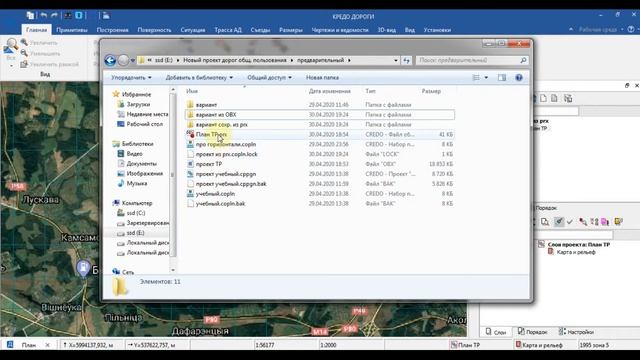Select the проект учебный.cppgn.bak file
640x360 pixels.
pyautogui.click(x=320, y=184)
